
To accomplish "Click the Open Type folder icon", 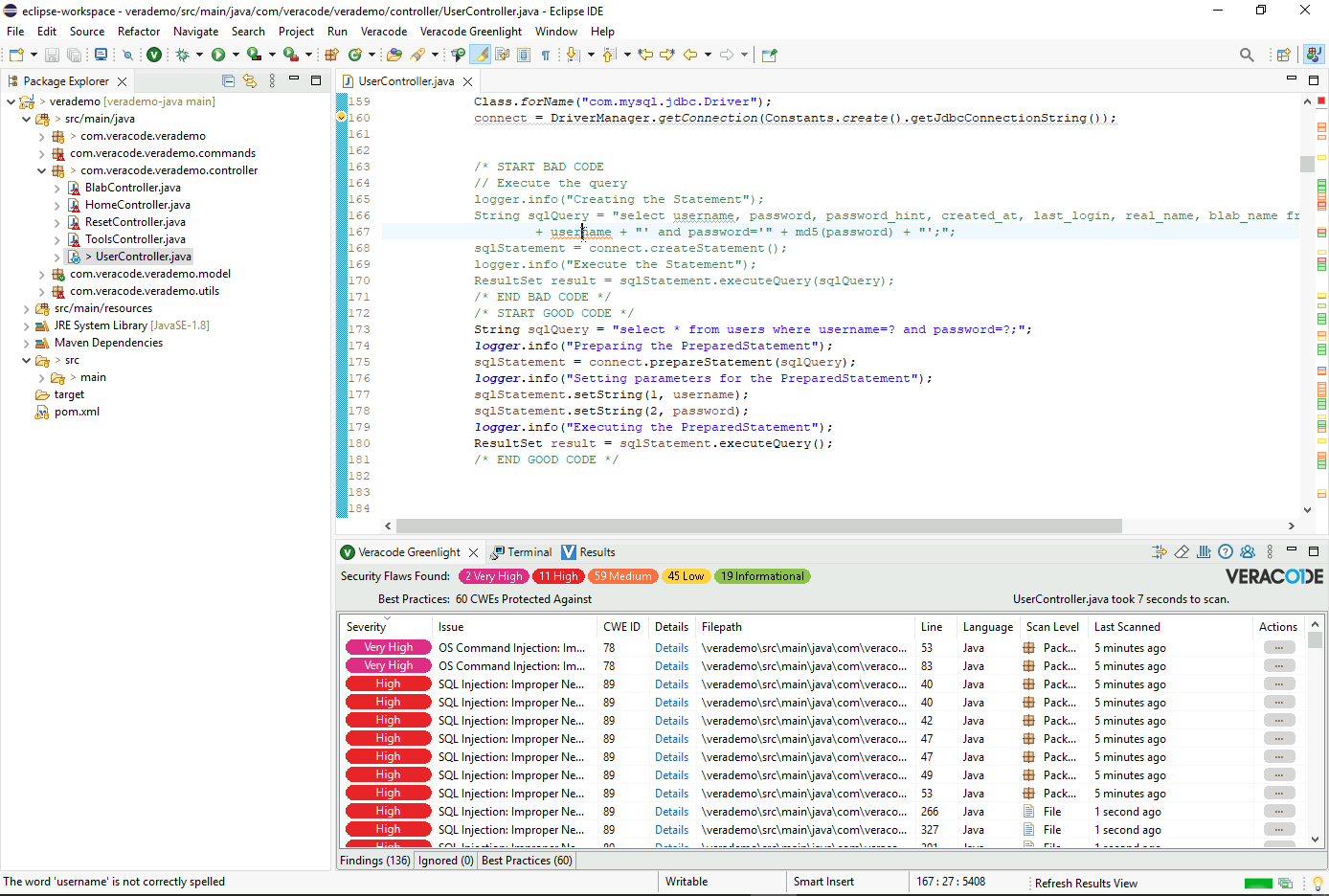I will (394, 55).
